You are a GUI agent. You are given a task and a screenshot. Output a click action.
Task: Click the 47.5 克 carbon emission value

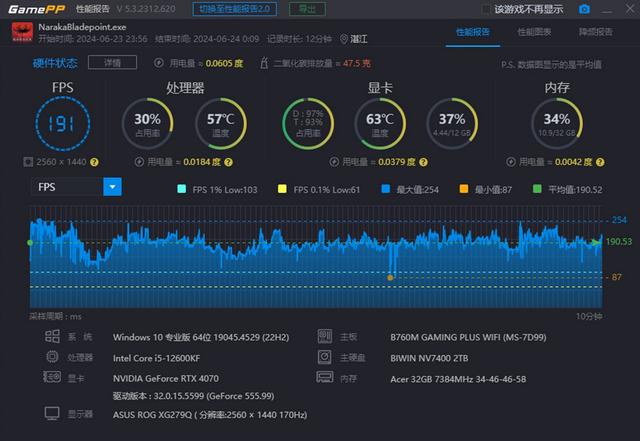[x=357, y=63]
